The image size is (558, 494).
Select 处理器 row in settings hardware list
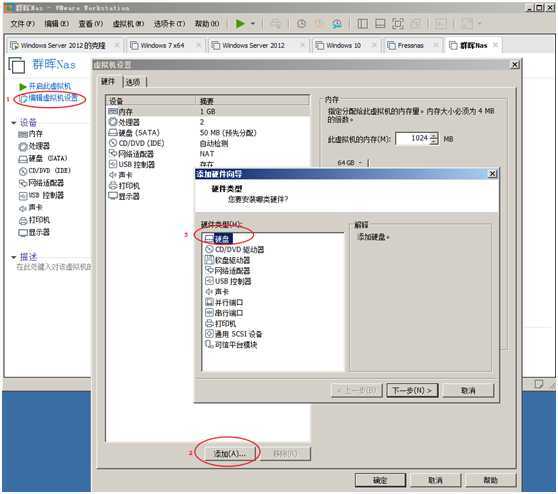click(x=208, y=122)
